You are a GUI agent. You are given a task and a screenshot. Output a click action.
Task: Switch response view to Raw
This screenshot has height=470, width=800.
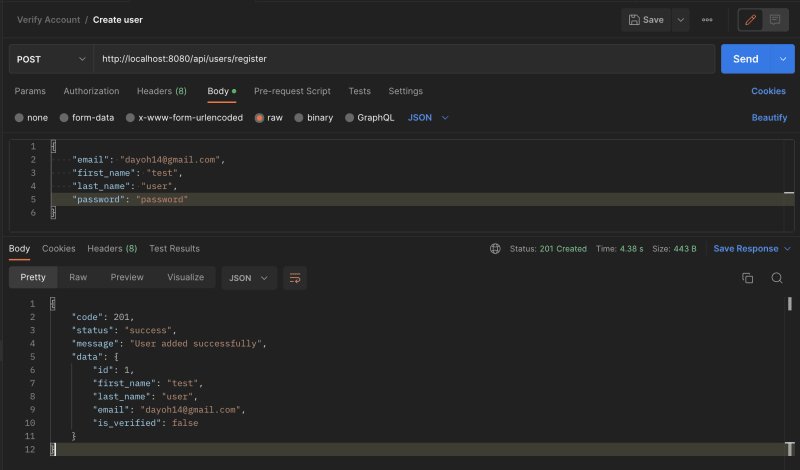tap(78, 277)
